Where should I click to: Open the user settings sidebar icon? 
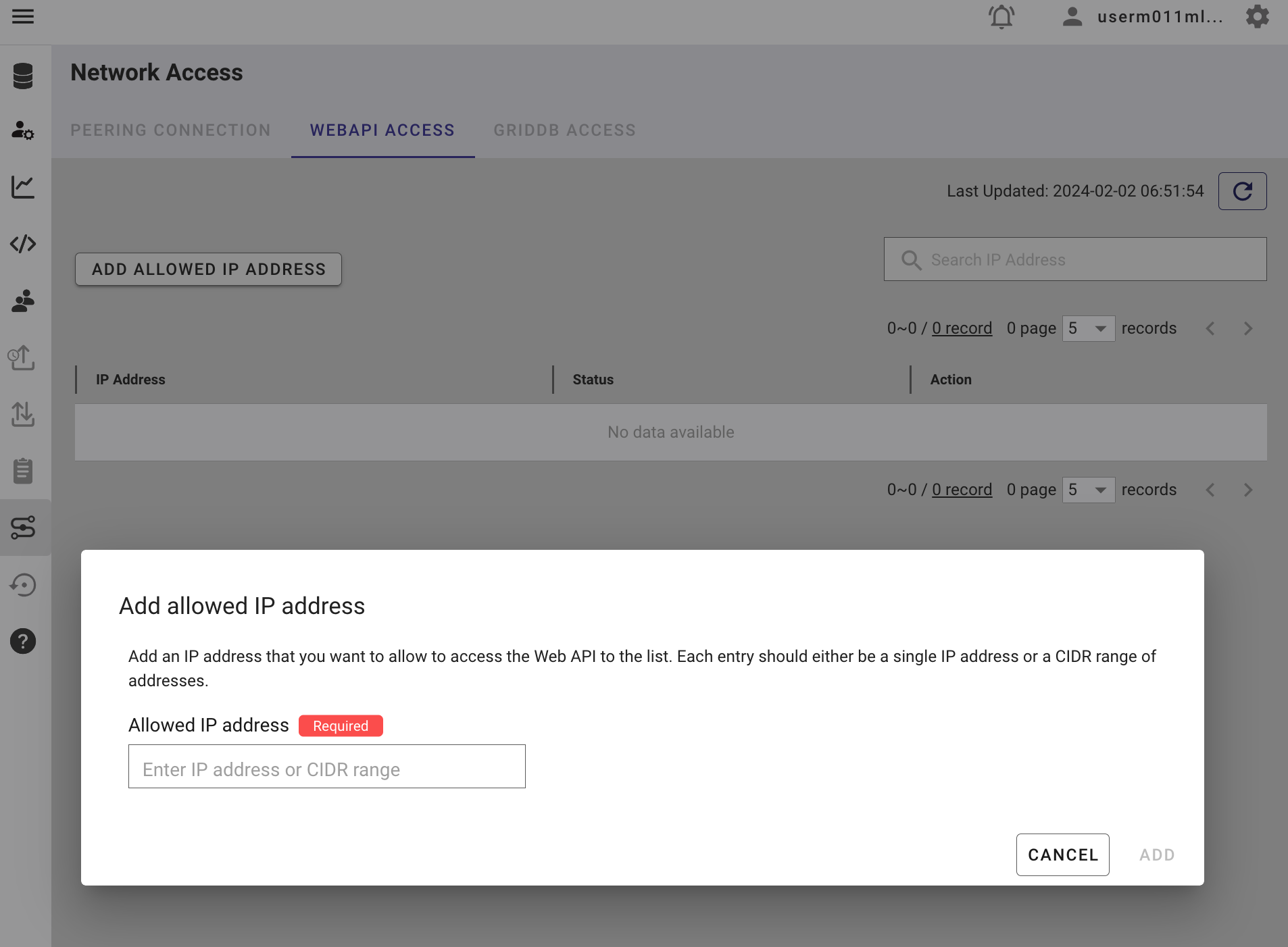23,130
